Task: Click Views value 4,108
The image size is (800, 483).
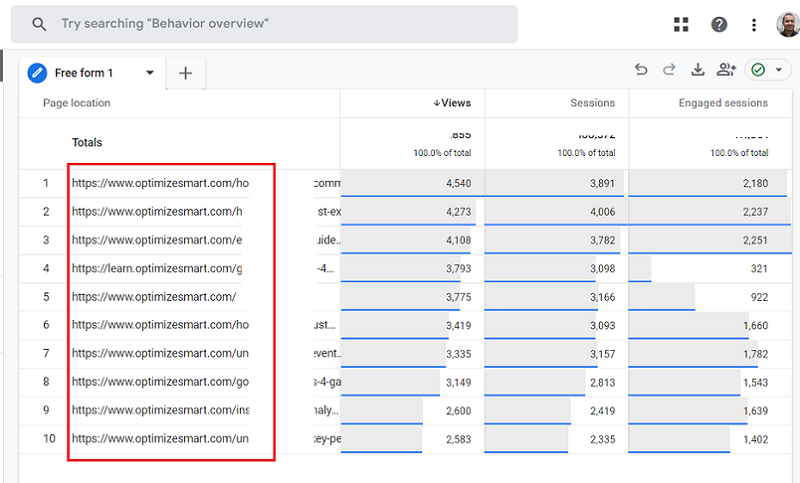Action: [x=459, y=240]
